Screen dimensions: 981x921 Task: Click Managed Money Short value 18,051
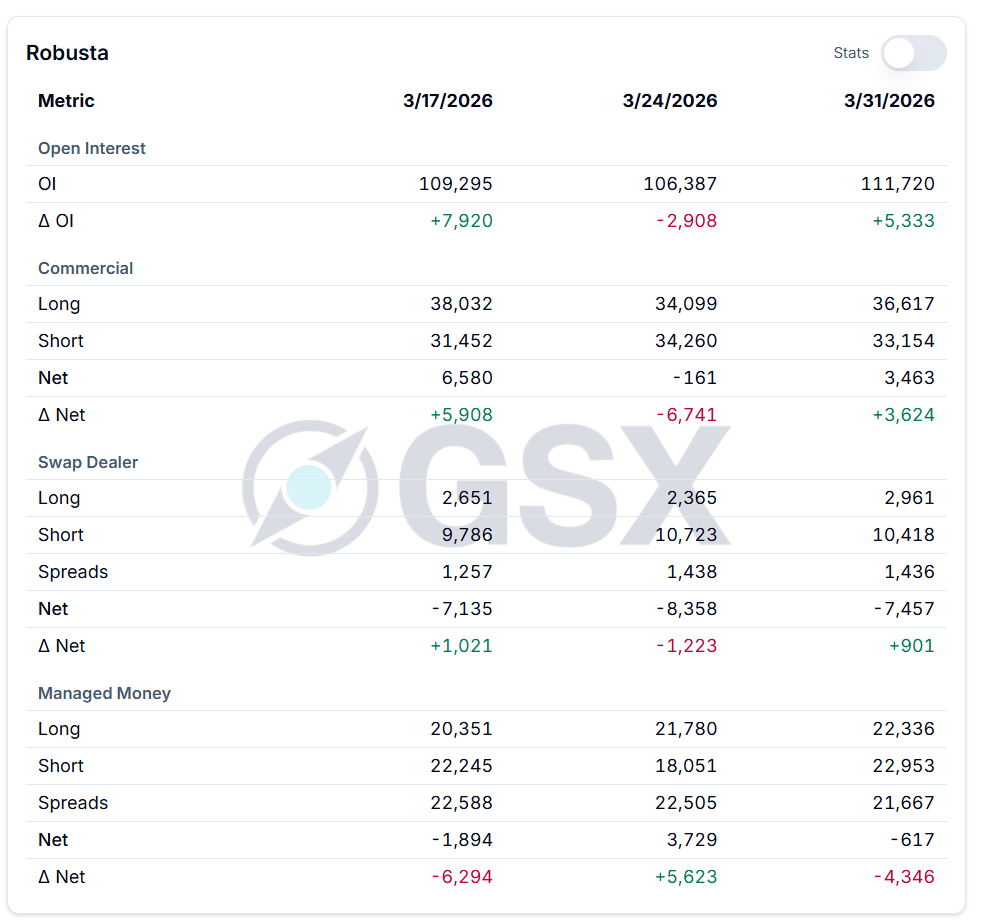(x=686, y=766)
